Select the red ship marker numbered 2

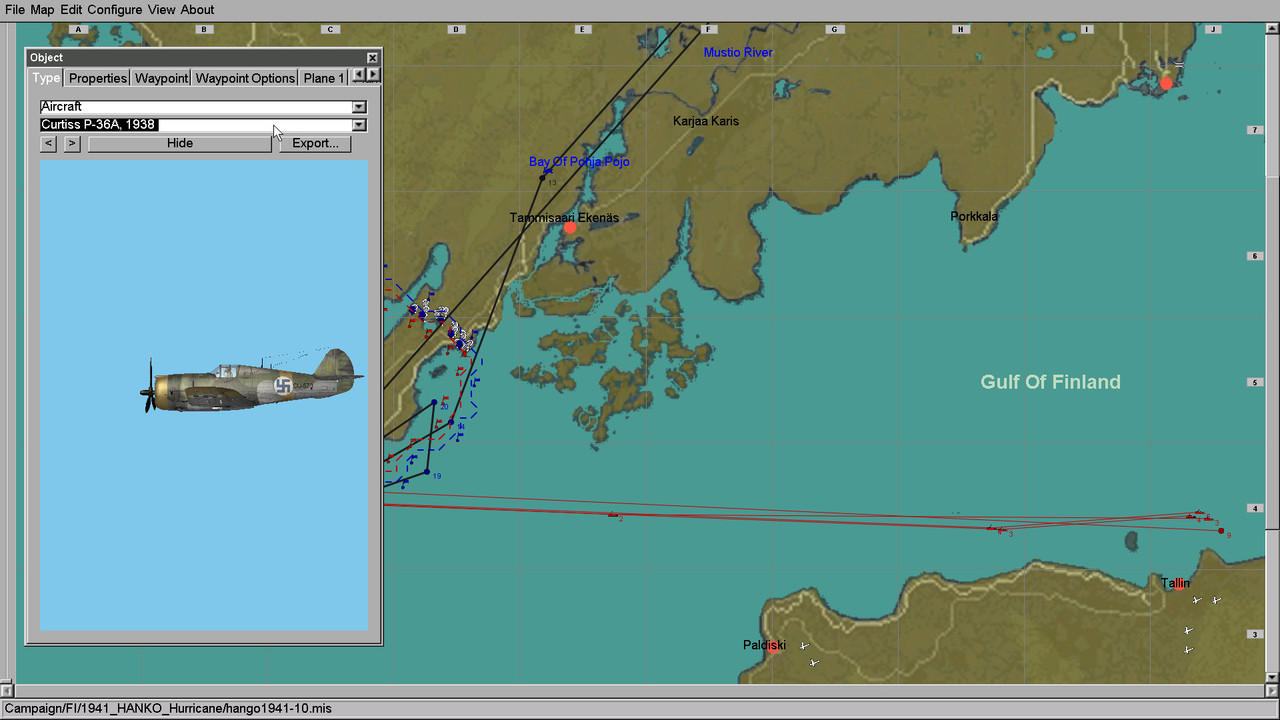pyautogui.click(x=613, y=515)
